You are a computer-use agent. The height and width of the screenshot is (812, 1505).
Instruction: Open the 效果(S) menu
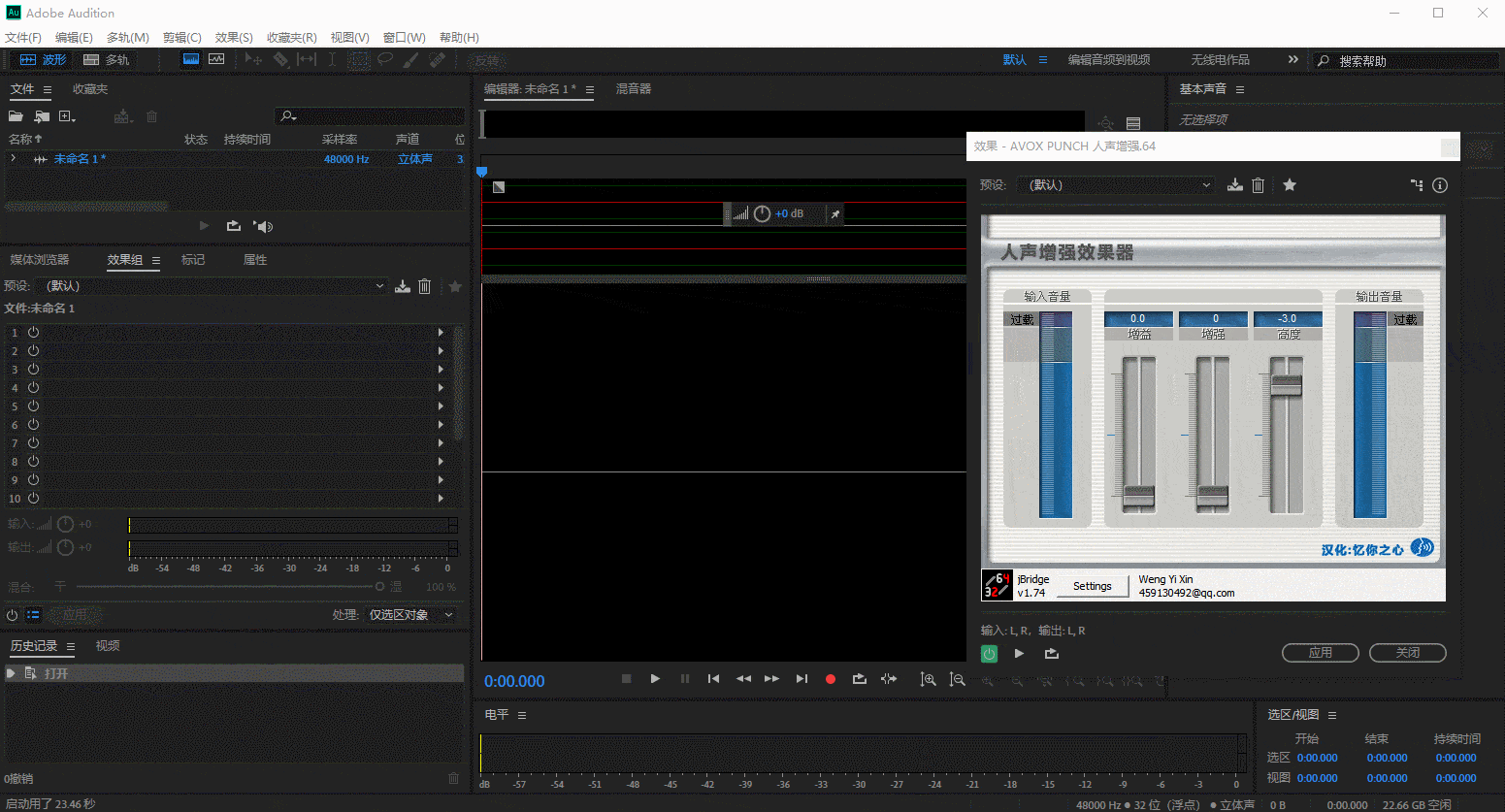234,38
